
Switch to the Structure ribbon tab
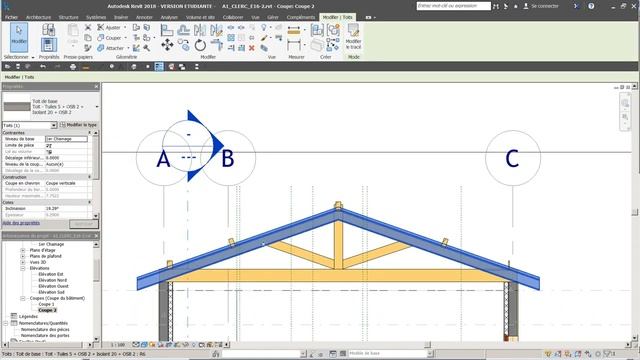click(68, 17)
